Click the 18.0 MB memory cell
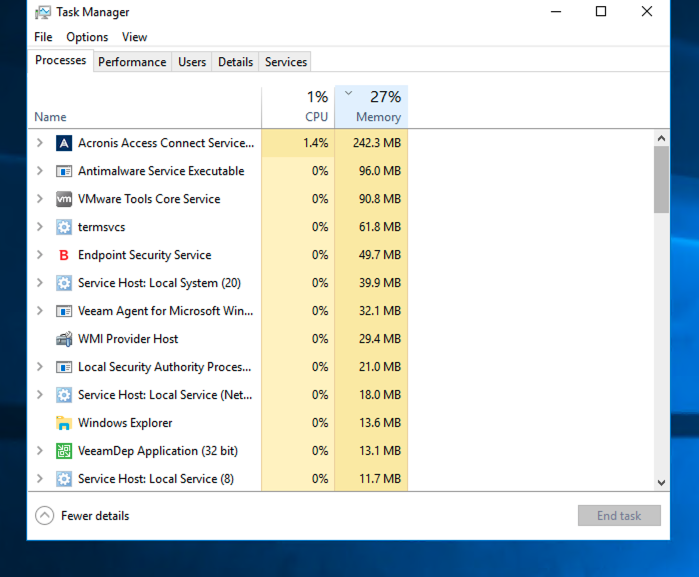 (x=371, y=395)
